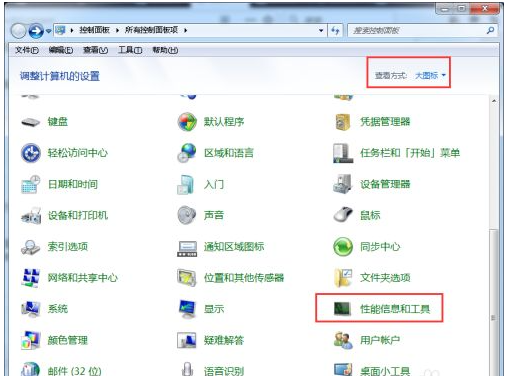The image size is (505, 376).
Task: Click the Control Panel icon in address bar
Action: 60,30
